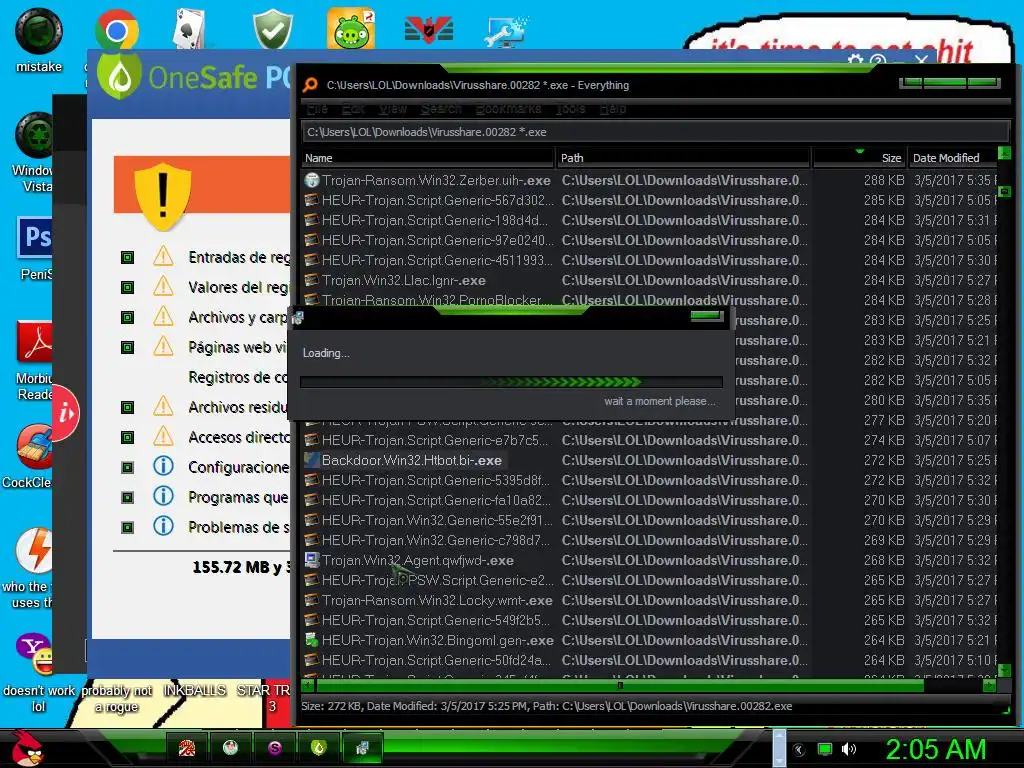Click the Everything status bar text
1024x768 pixels.
[546, 706]
